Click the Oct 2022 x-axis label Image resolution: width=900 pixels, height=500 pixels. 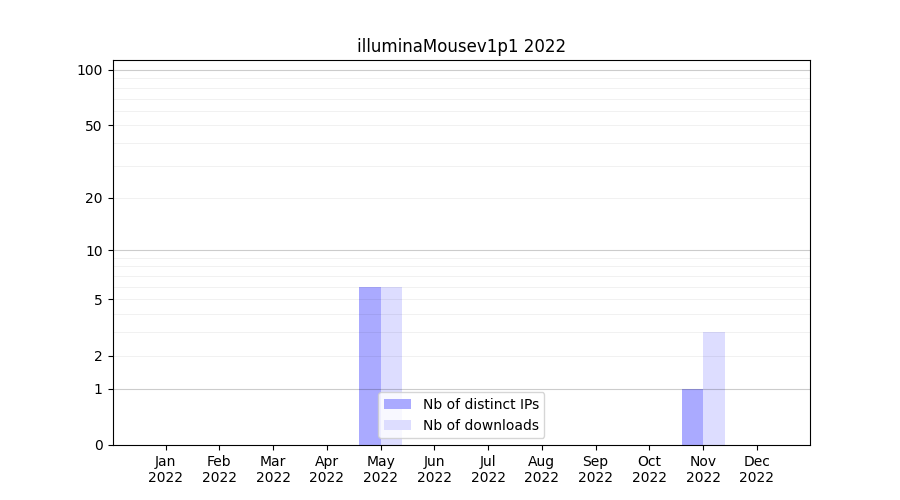pos(649,469)
